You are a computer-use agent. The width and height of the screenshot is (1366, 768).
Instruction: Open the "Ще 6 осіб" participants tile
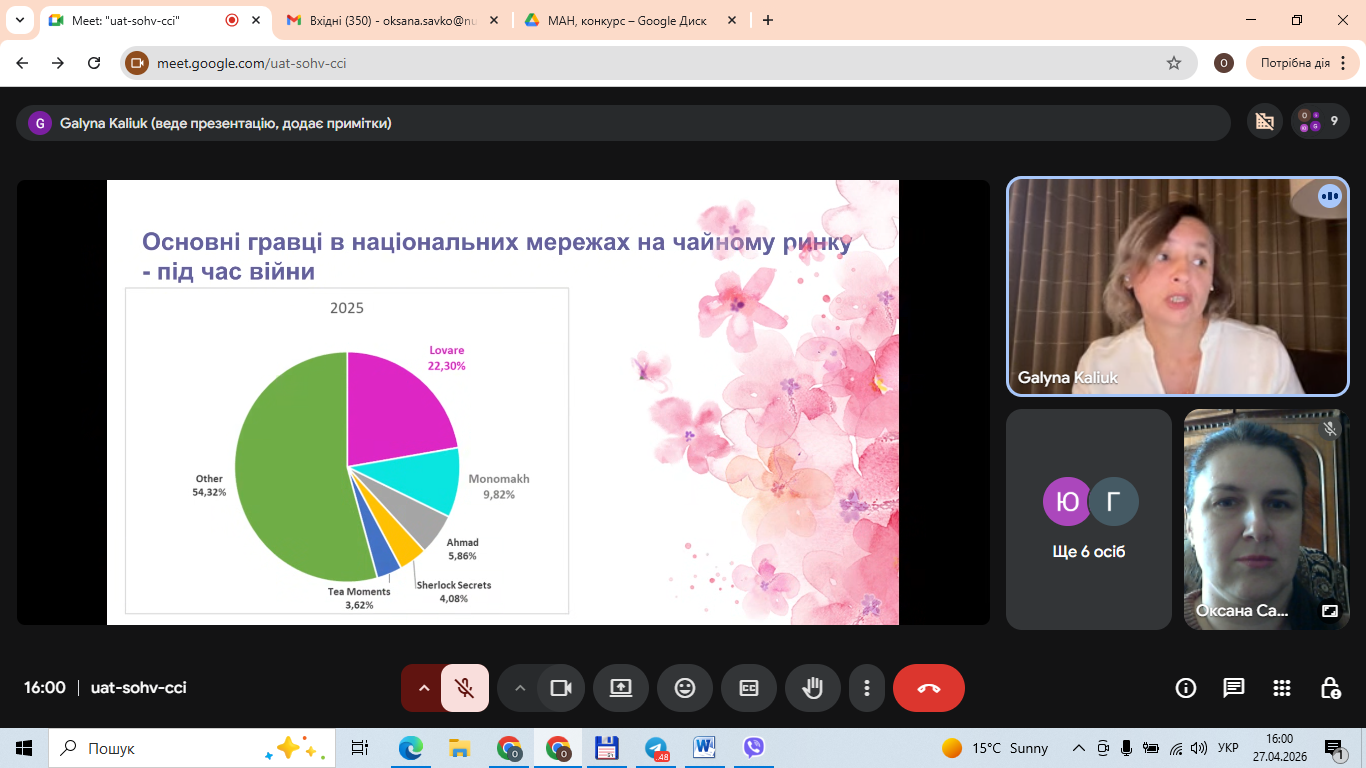pyautogui.click(x=1089, y=519)
